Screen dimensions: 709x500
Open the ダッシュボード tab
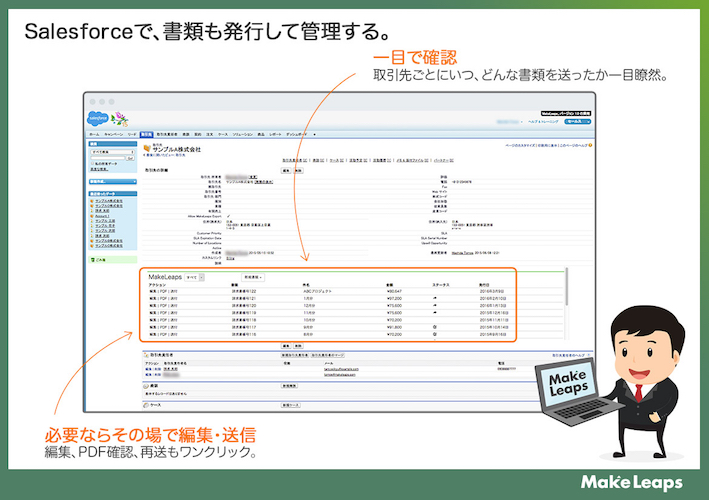pos(299,133)
